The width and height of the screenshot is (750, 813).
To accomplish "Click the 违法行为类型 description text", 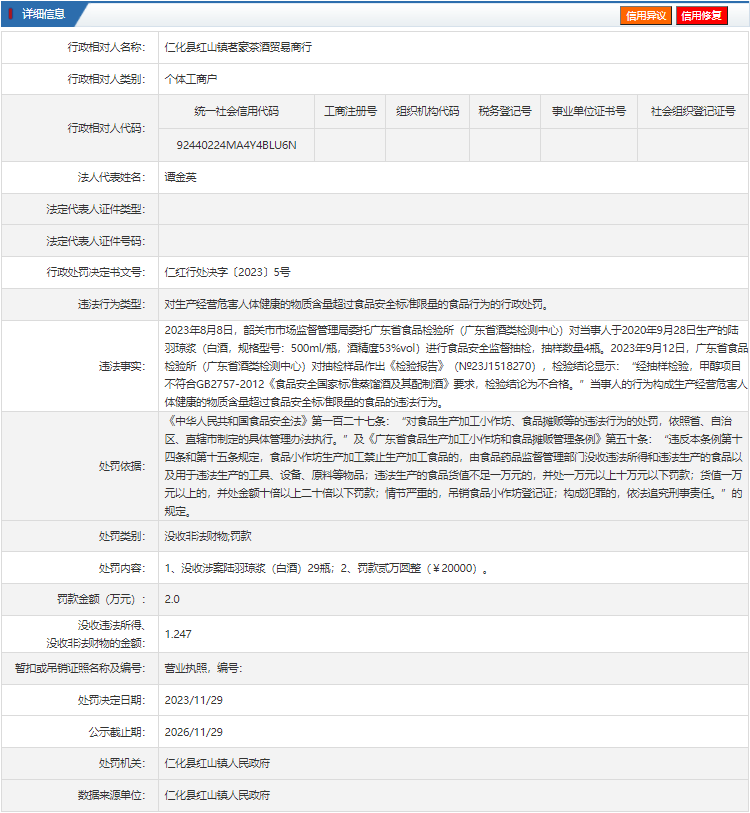I will pyautogui.click(x=357, y=304).
